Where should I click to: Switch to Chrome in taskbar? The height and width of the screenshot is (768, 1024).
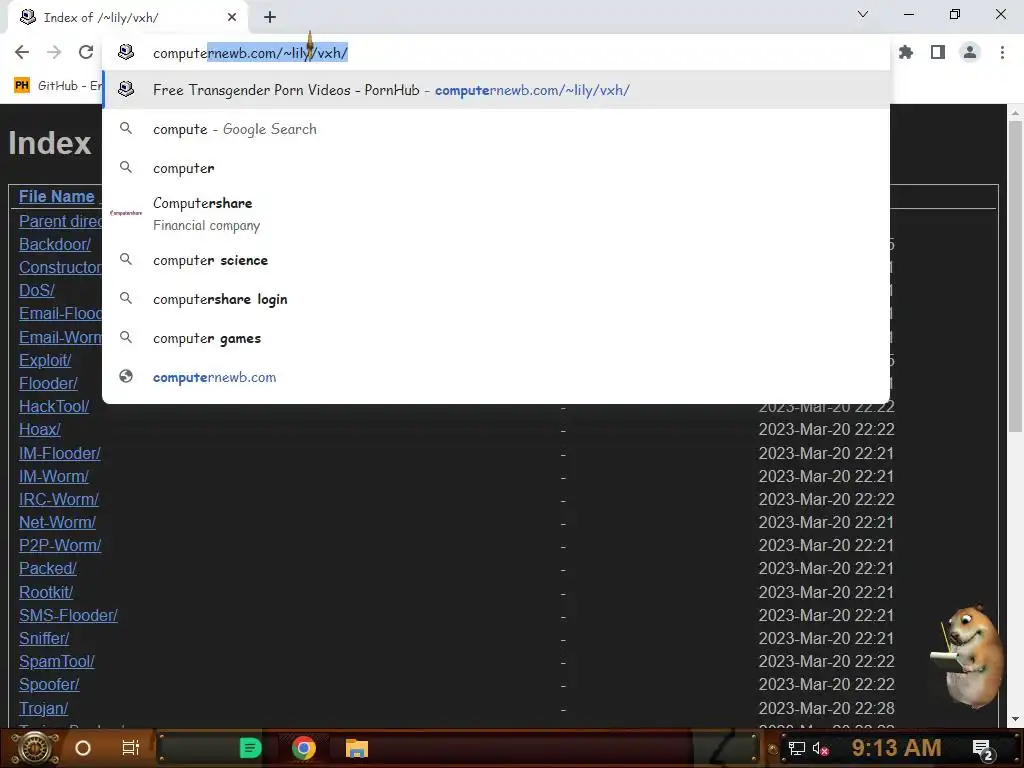[304, 748]
